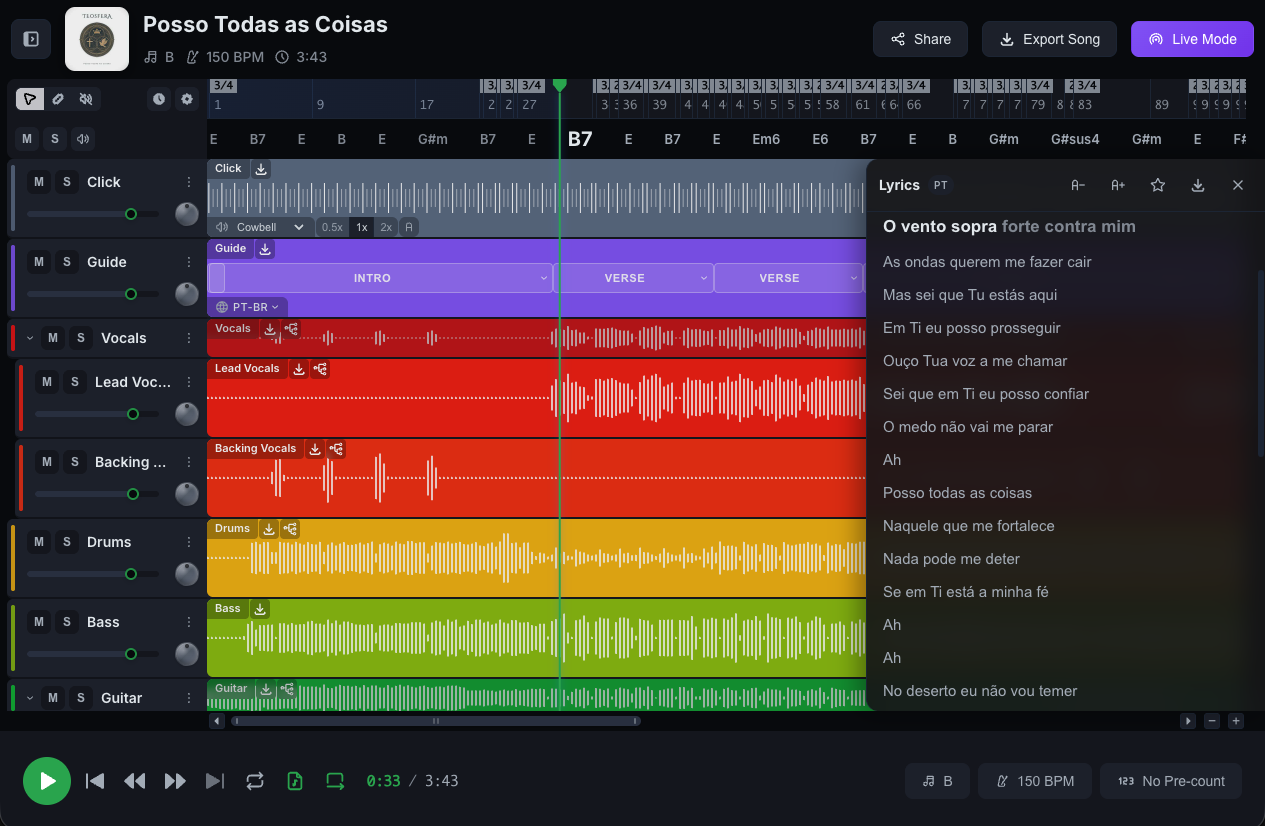Download the Backing Vocals track
Image resolution: width=1265 pixels, height=826 pixels.
pyautogui.click(x=315, y=449)
